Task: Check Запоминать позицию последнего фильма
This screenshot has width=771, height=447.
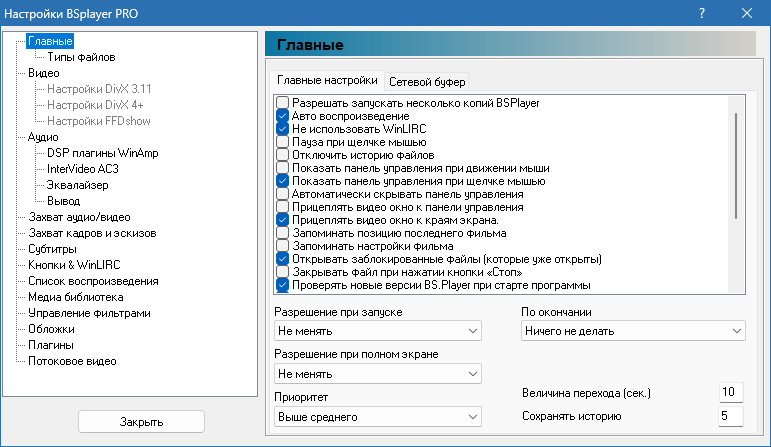Action: (x=282, y=233)
